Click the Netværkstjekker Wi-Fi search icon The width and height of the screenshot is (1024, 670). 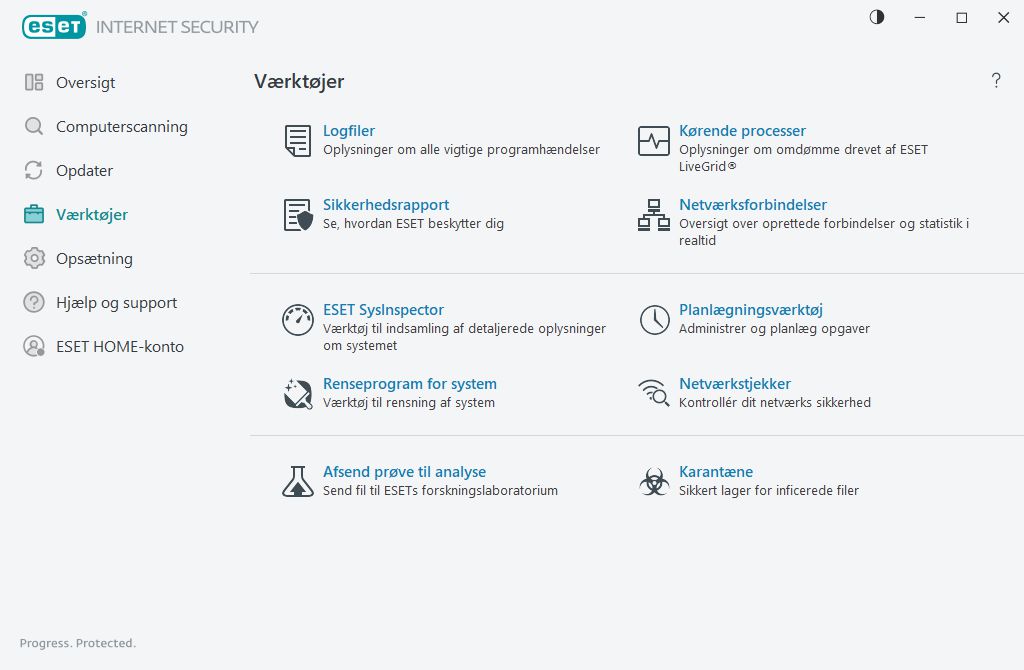tap(654, 394)
